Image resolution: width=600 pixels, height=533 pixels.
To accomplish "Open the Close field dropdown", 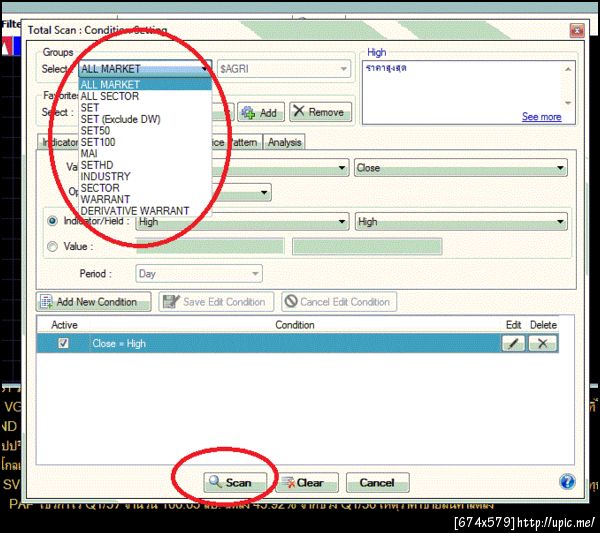I will [x=461, y=168].
